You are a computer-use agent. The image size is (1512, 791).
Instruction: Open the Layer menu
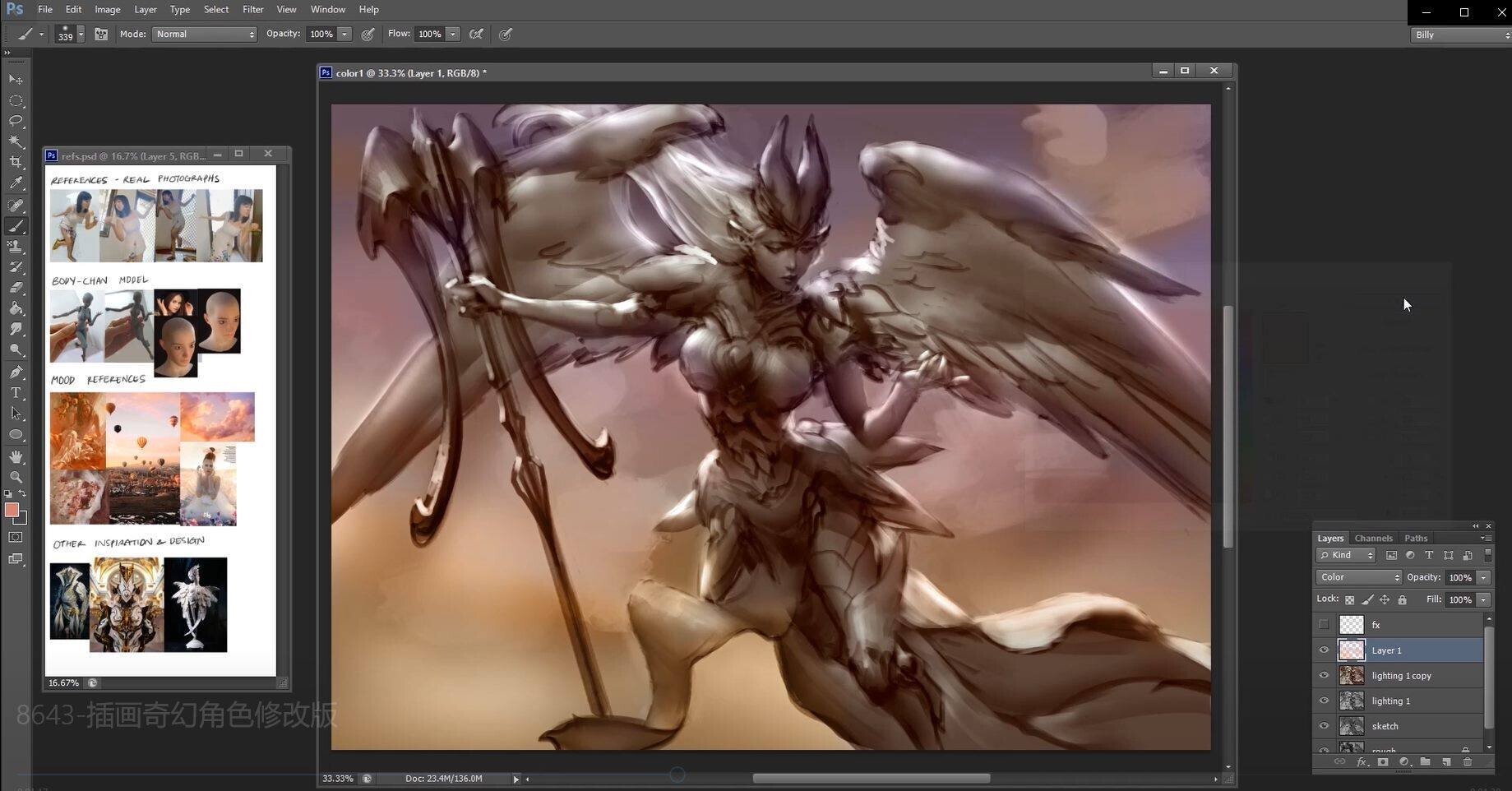pyautogui.click(x=146, y=9)
